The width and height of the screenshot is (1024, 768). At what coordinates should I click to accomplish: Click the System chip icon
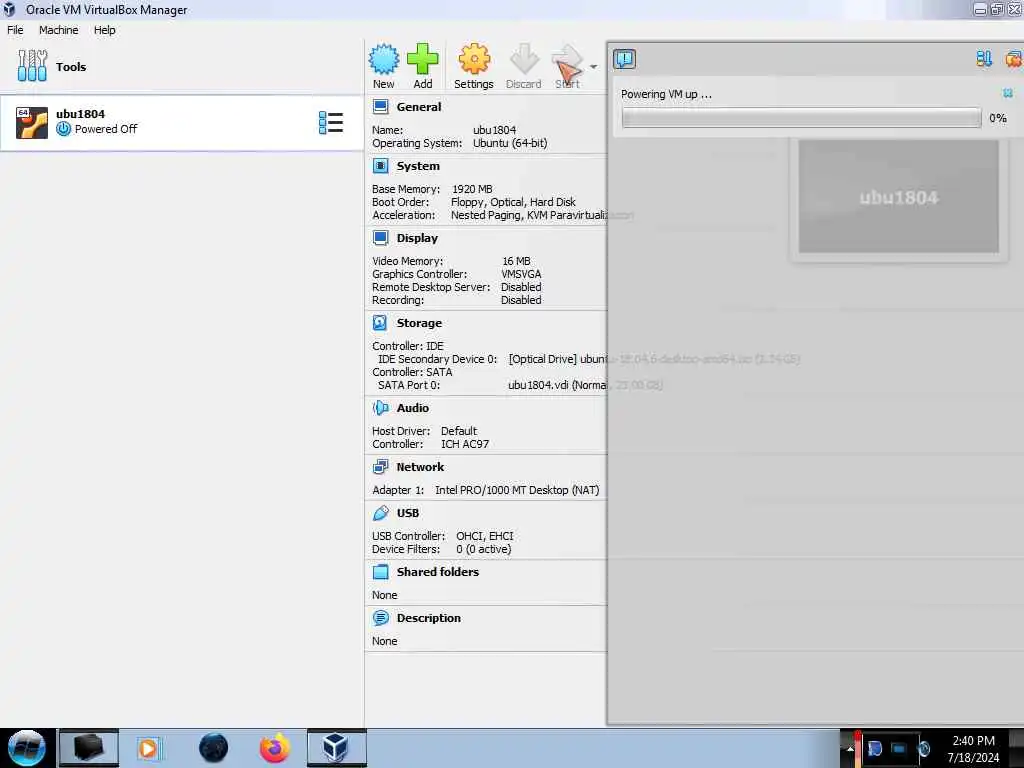point(380,166)
